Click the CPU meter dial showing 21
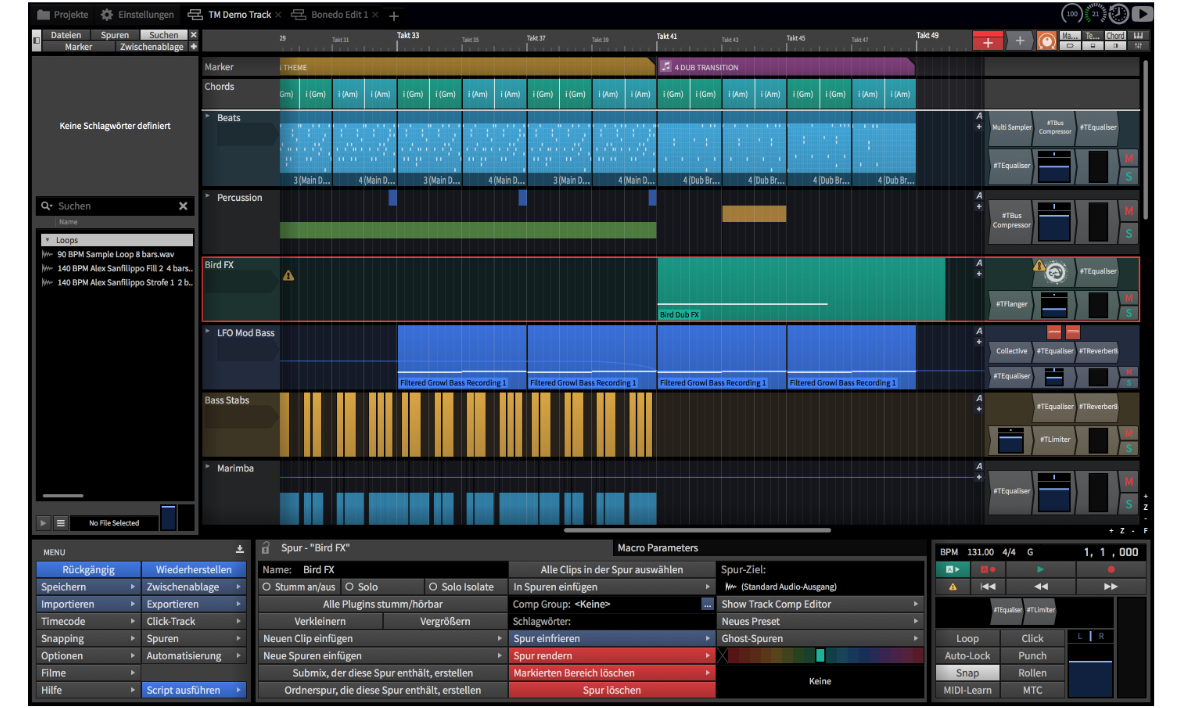The image size is (1180, 708). 1095,14
